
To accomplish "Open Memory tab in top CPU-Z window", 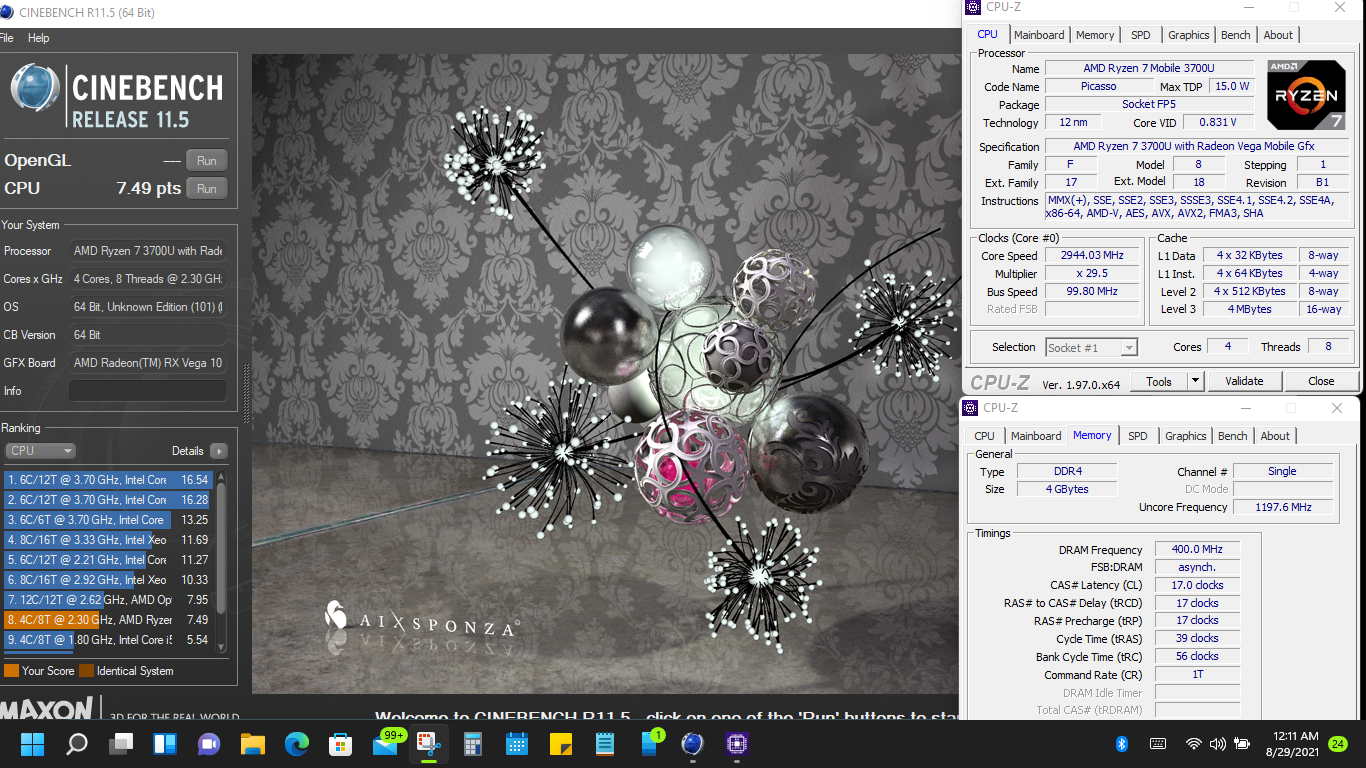I will point(1095,35).
